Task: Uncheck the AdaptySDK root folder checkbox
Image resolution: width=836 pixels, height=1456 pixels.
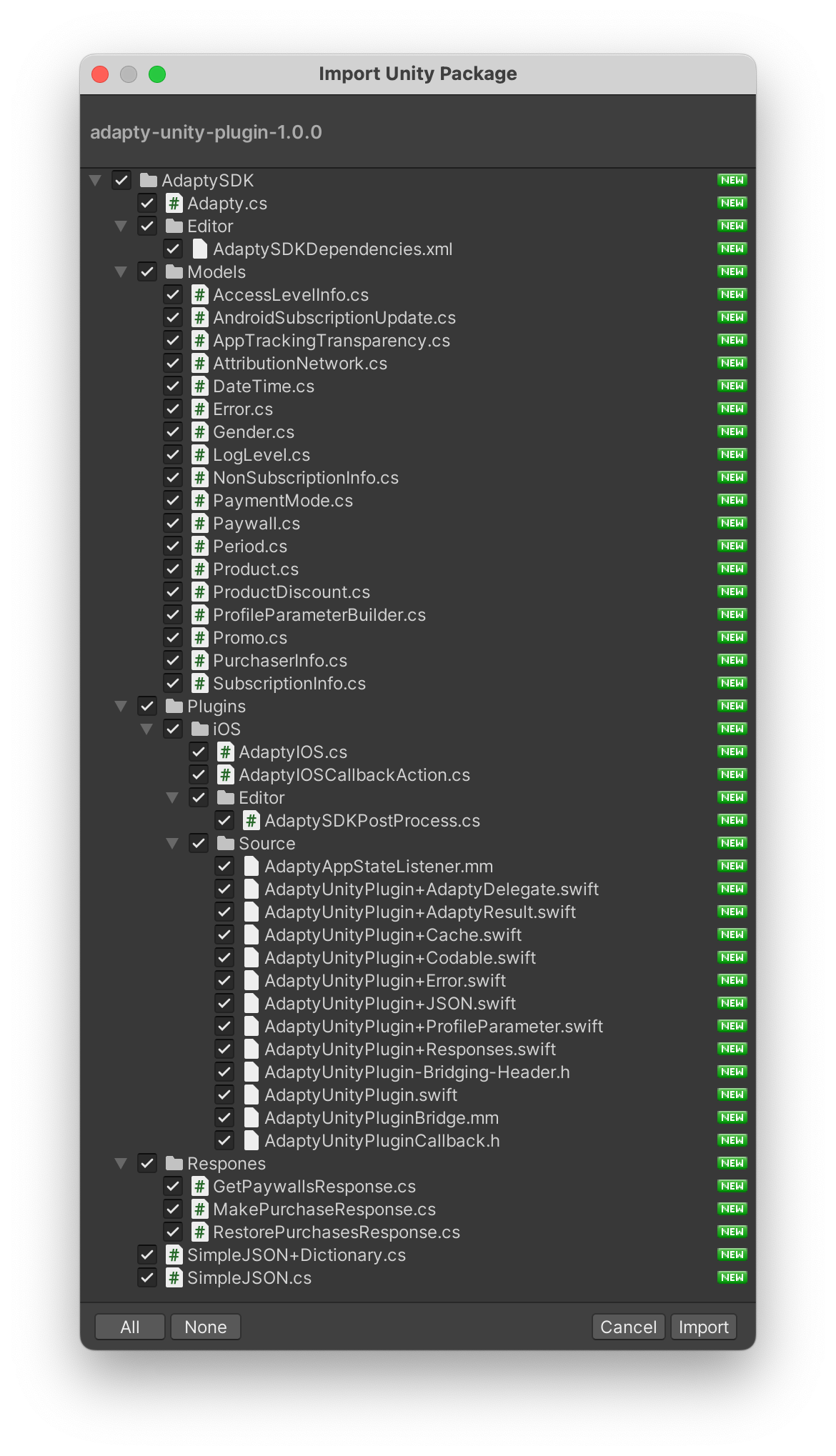Action: point(121,180)
